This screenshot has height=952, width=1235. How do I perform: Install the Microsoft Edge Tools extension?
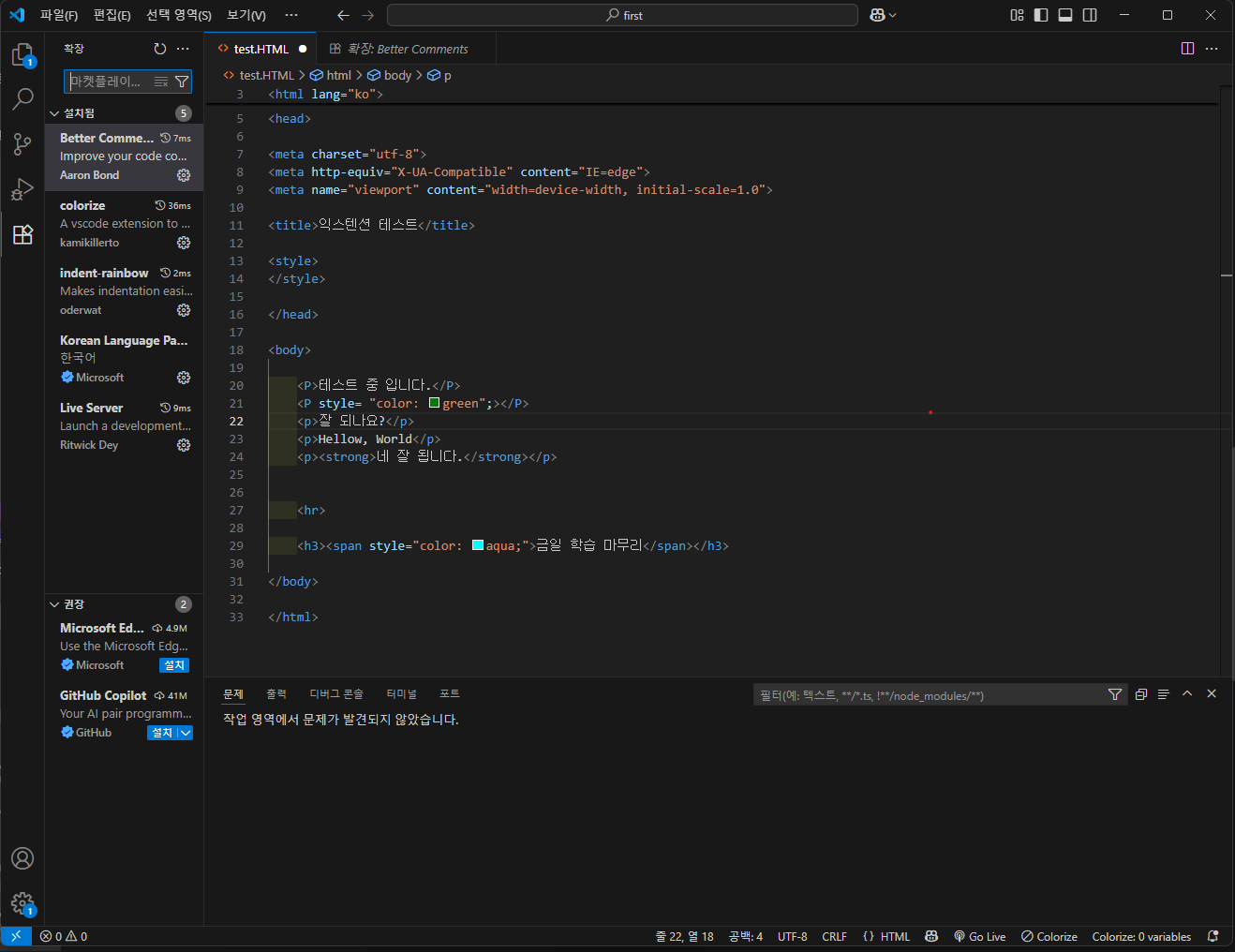point(173,664)
